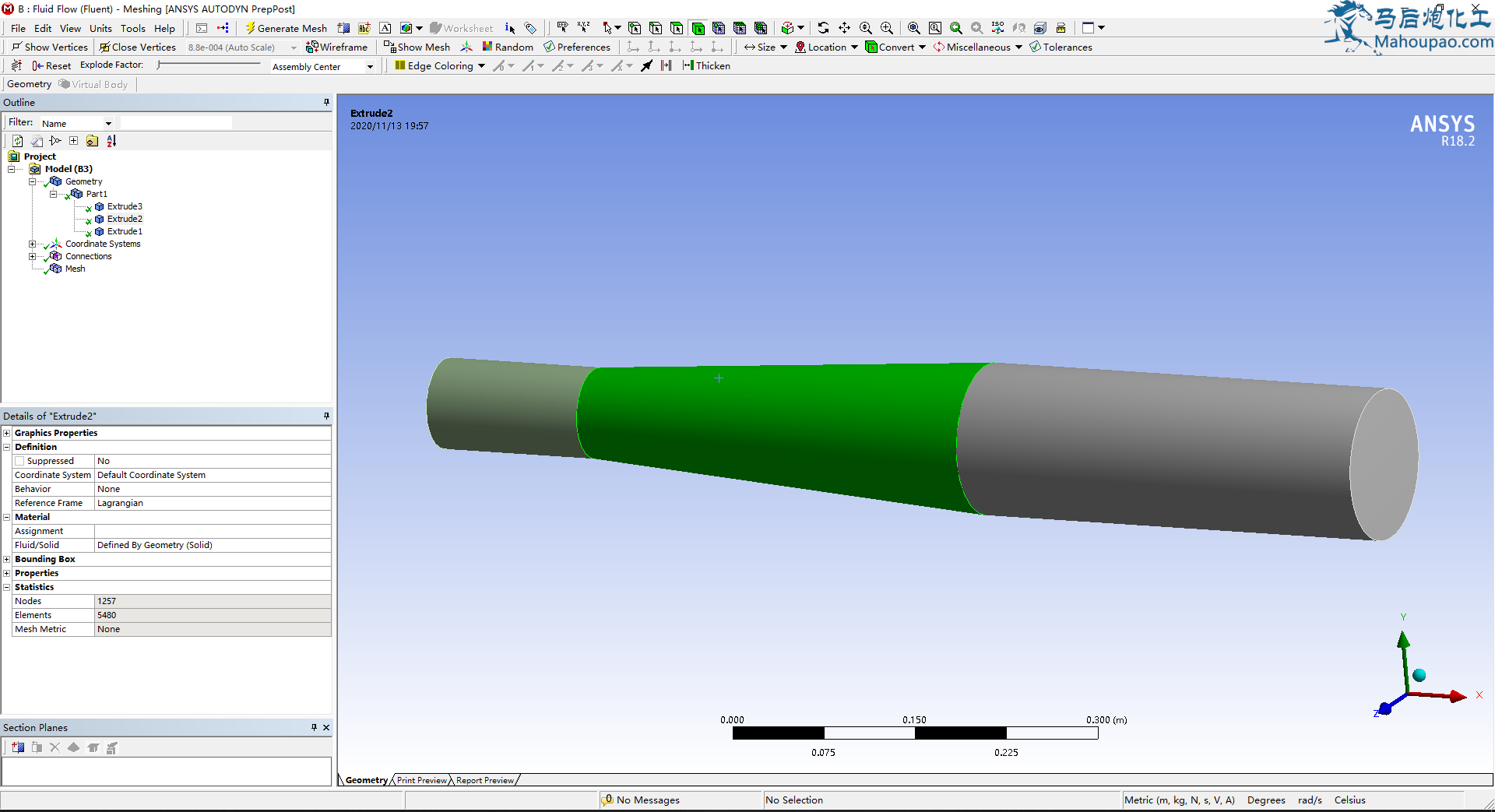Click the Comment 'Abc' annotation icon
The height and width of the screenshot is (812, 1495).
coord(364,28)
